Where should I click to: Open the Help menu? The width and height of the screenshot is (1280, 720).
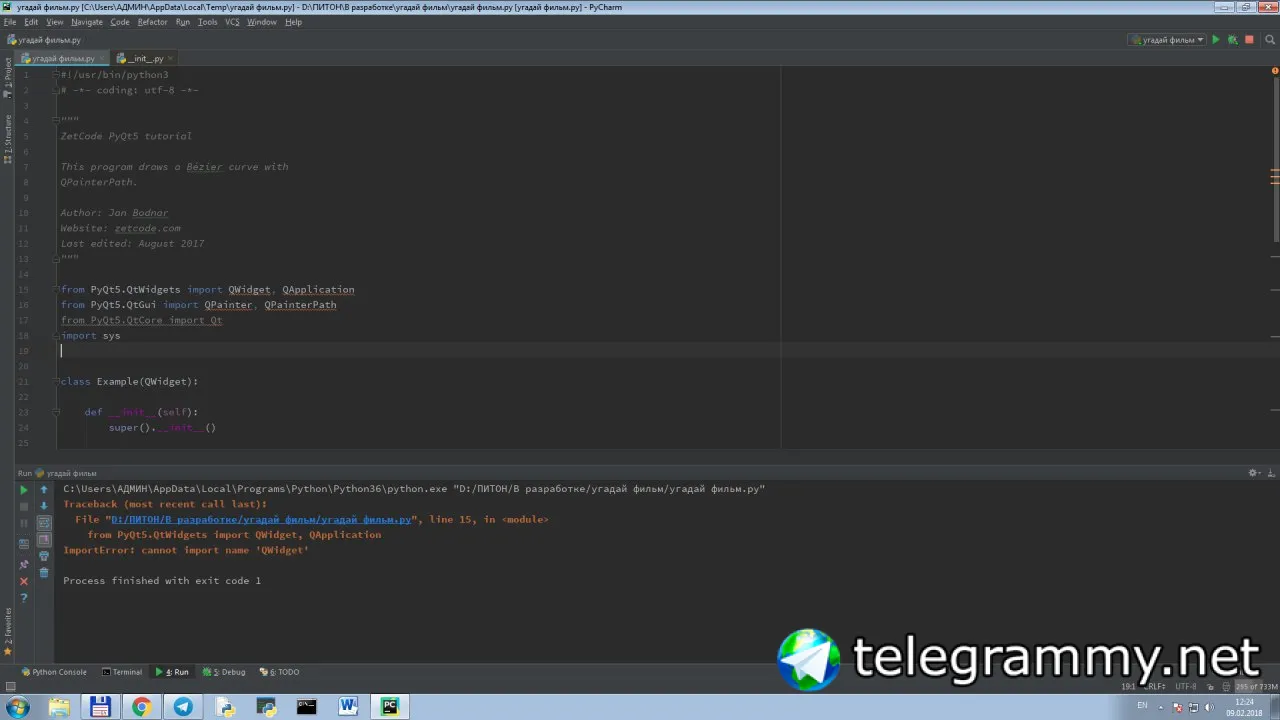point(293,22)
